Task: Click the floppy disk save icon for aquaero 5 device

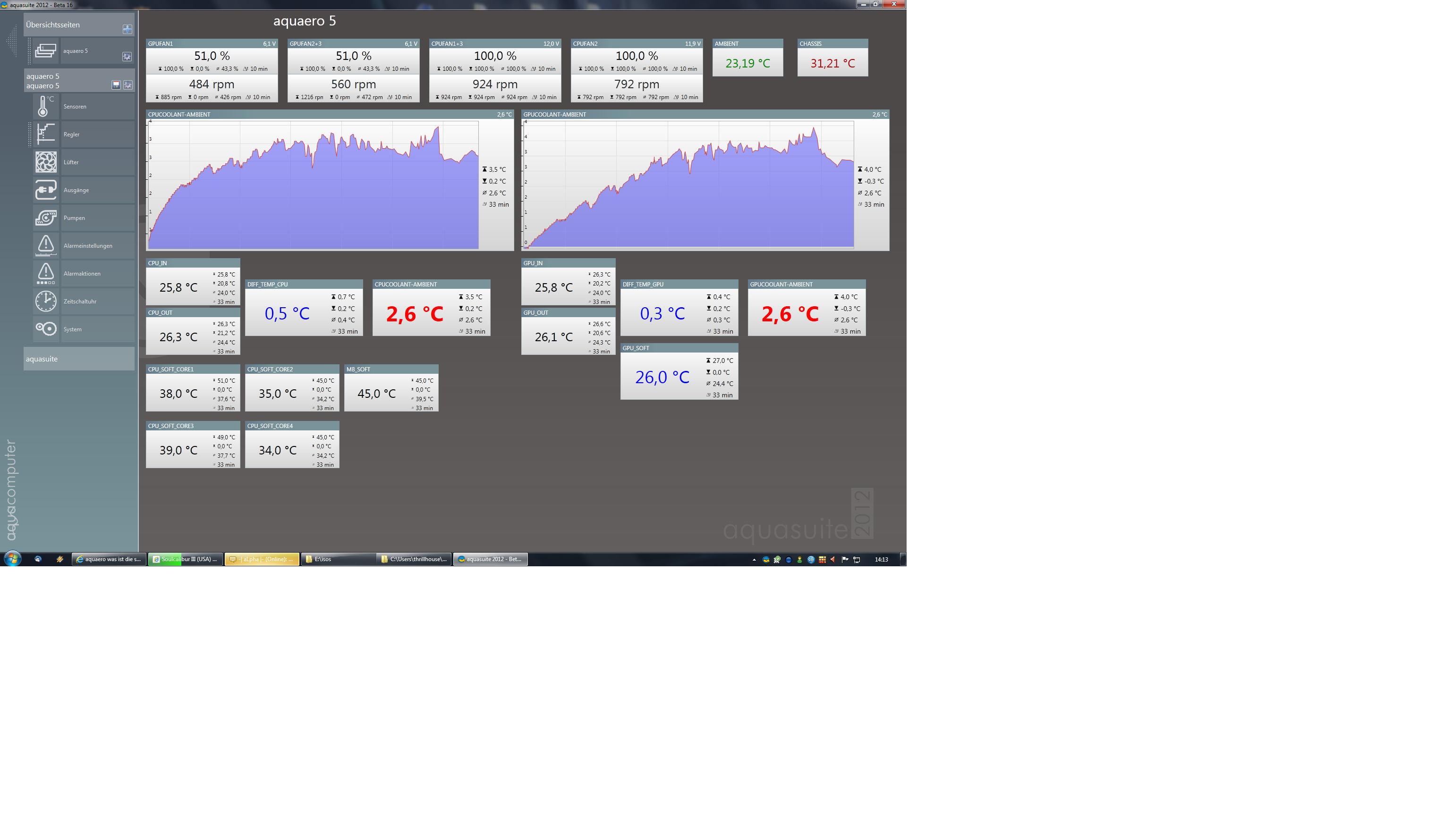Action: click(x=116, y=84)
